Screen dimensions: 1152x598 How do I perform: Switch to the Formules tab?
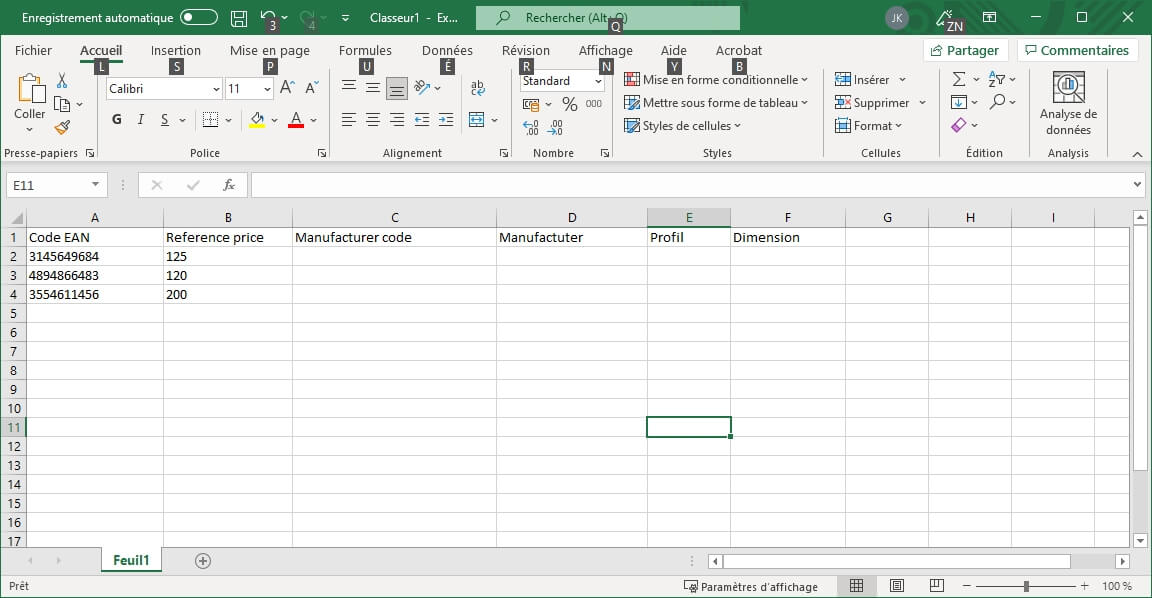pyautogui.click(x=365, y=50)
